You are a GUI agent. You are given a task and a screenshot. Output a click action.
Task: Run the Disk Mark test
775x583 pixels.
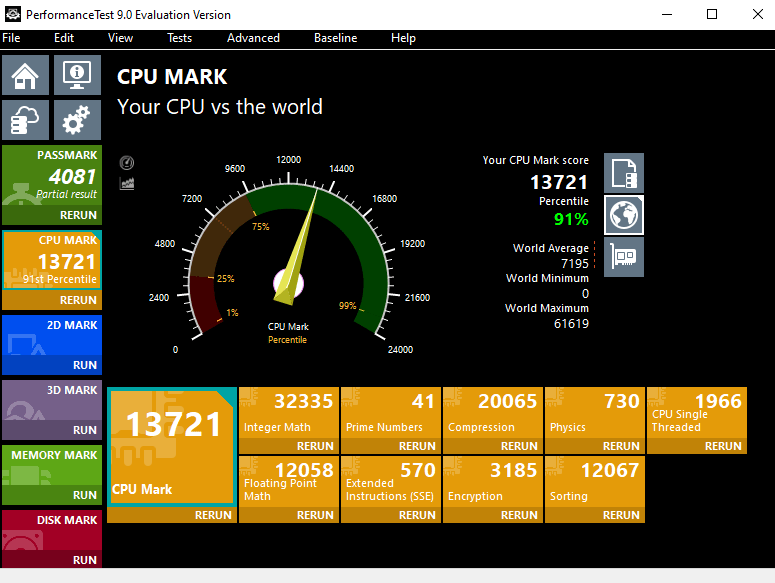tap(52, 560)
